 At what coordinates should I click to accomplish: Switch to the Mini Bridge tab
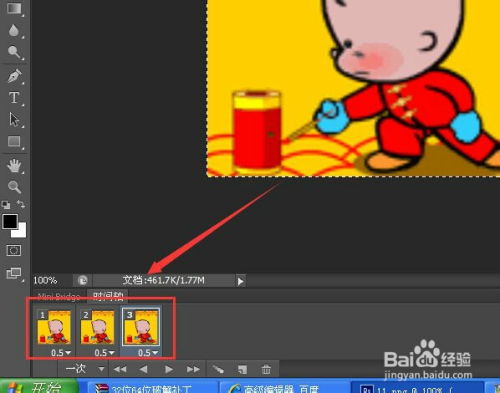(x=59, y=297)
